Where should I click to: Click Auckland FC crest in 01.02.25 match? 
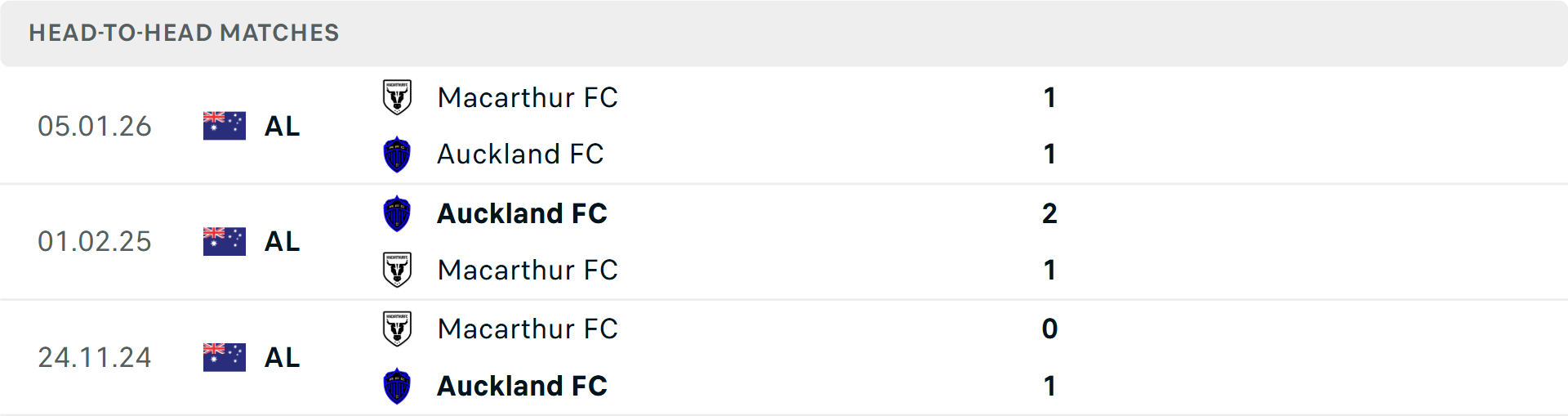point(397,213)
